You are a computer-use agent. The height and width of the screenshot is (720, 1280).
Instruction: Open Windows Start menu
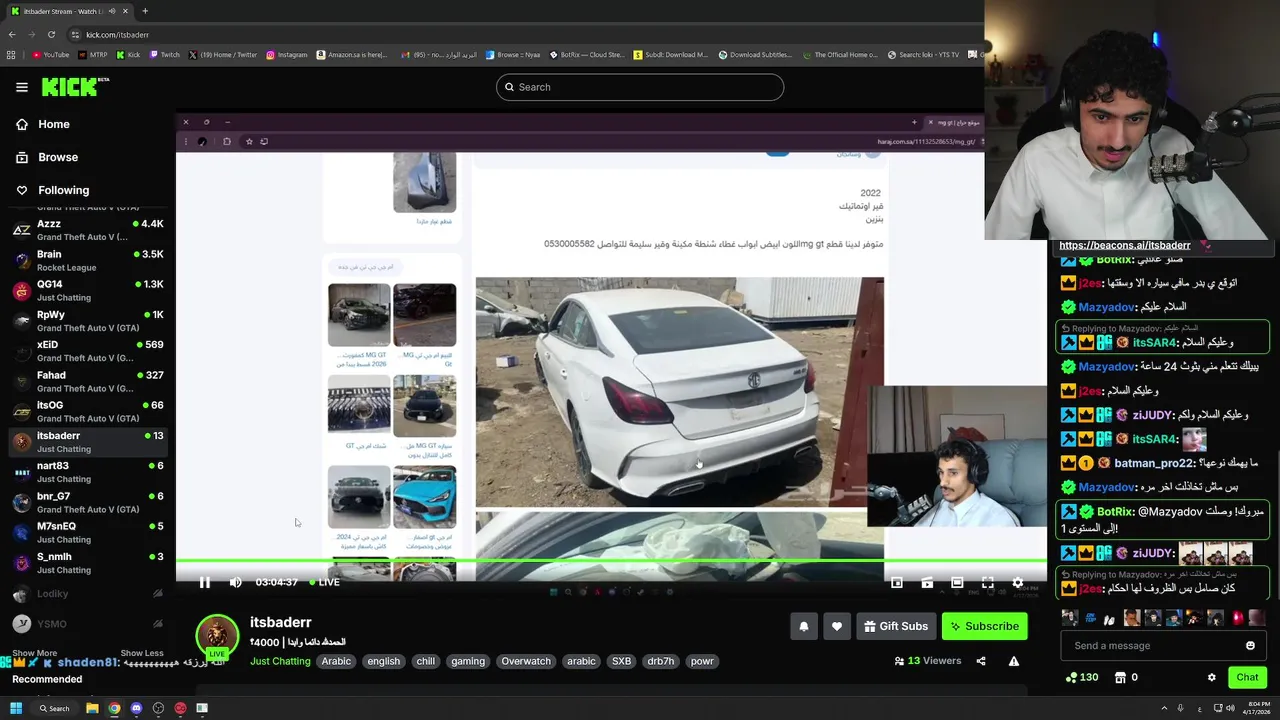pos(16,708)
